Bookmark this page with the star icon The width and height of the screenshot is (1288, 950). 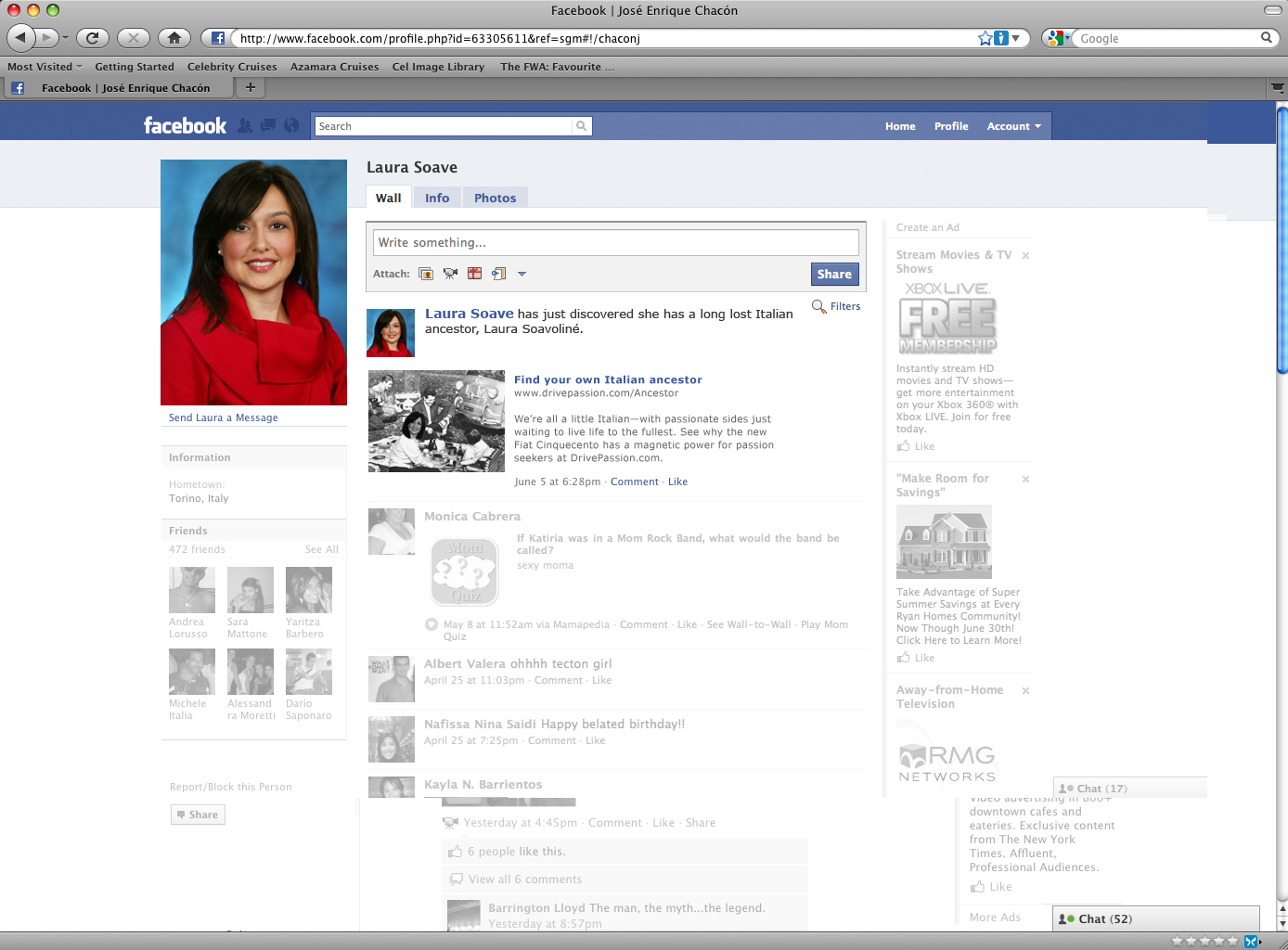tap(985, 38)
